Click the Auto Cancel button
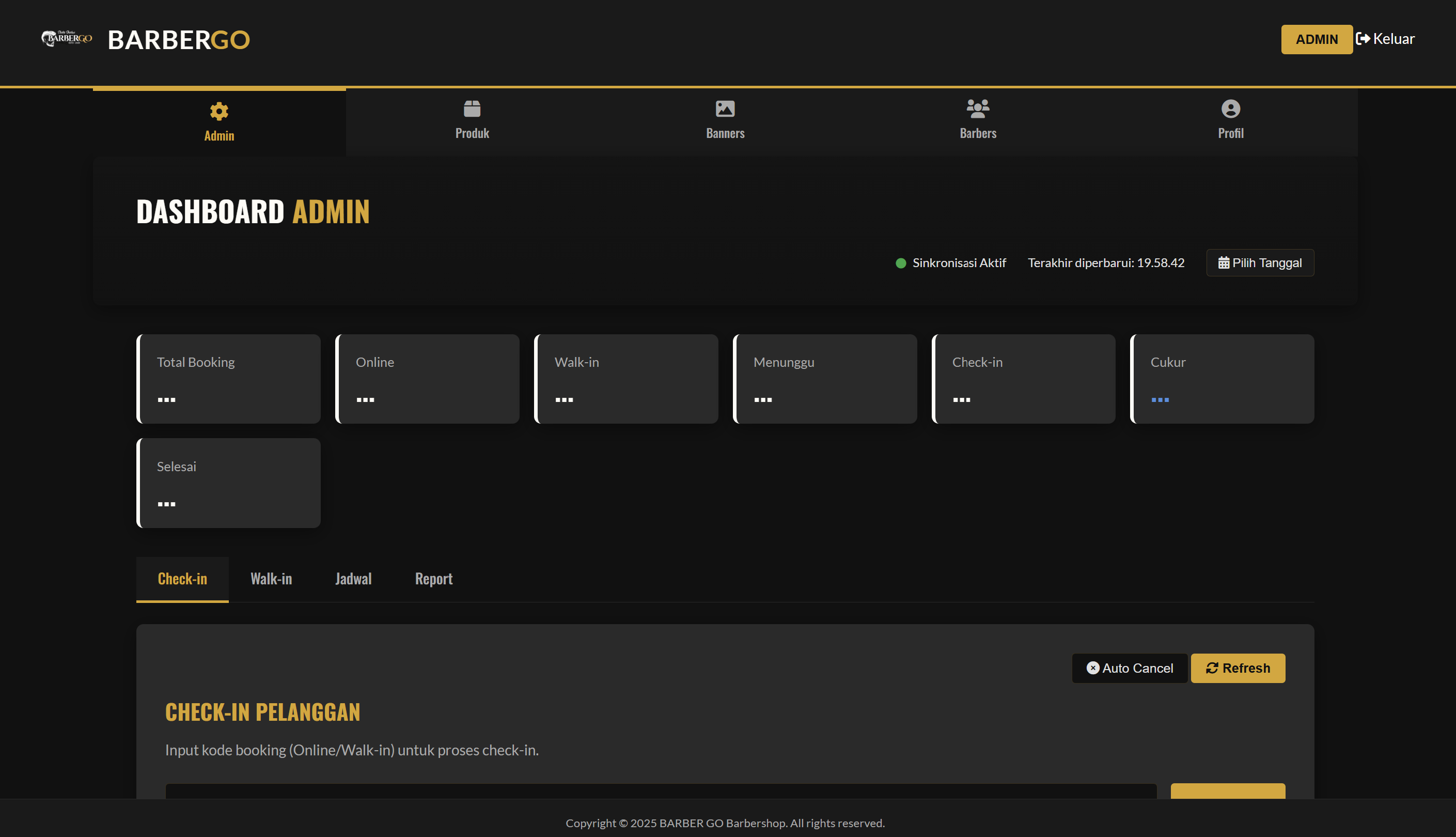1456x837 pixels. (1130, 668)
